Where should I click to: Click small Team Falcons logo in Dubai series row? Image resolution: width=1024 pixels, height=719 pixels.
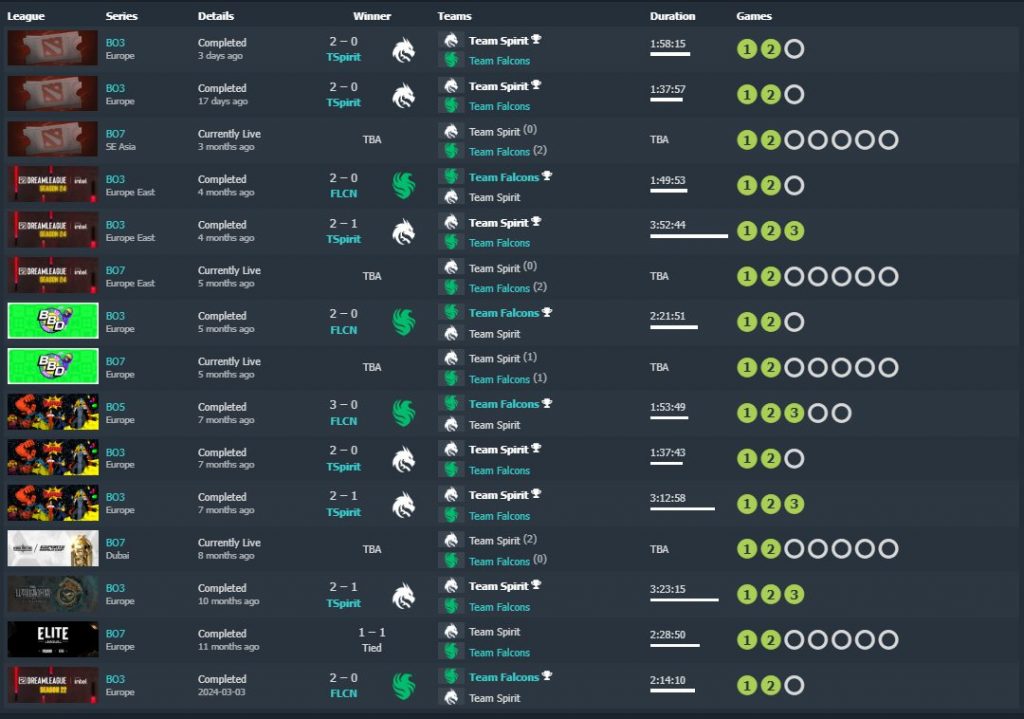[x=451, y=561]
